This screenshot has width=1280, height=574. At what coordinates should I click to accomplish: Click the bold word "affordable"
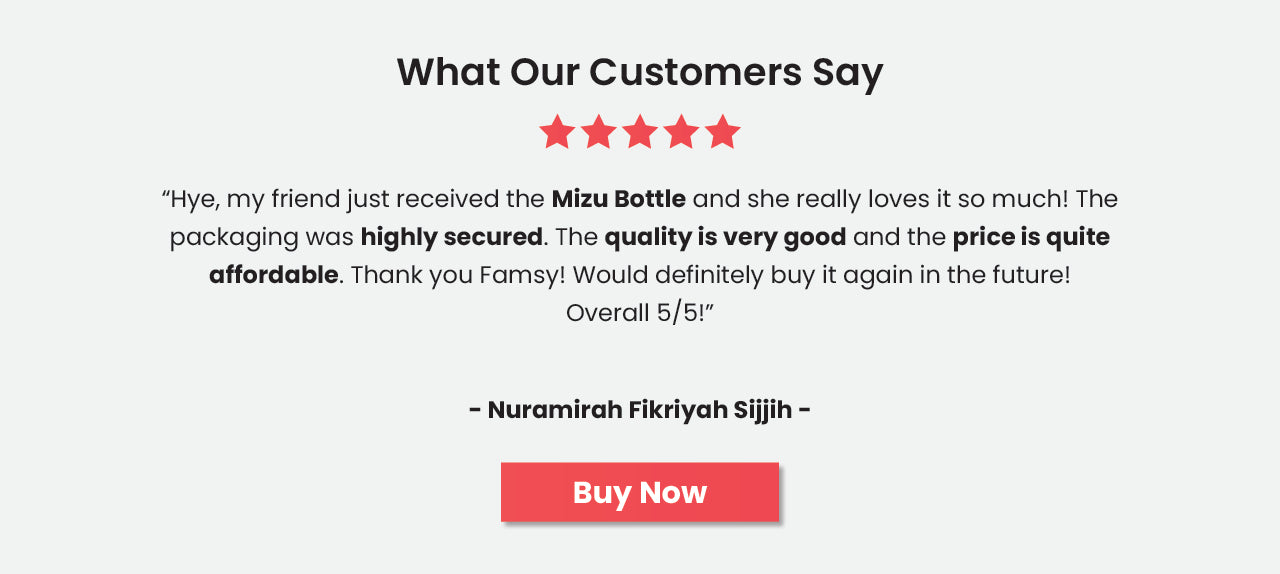click(273, 275)
